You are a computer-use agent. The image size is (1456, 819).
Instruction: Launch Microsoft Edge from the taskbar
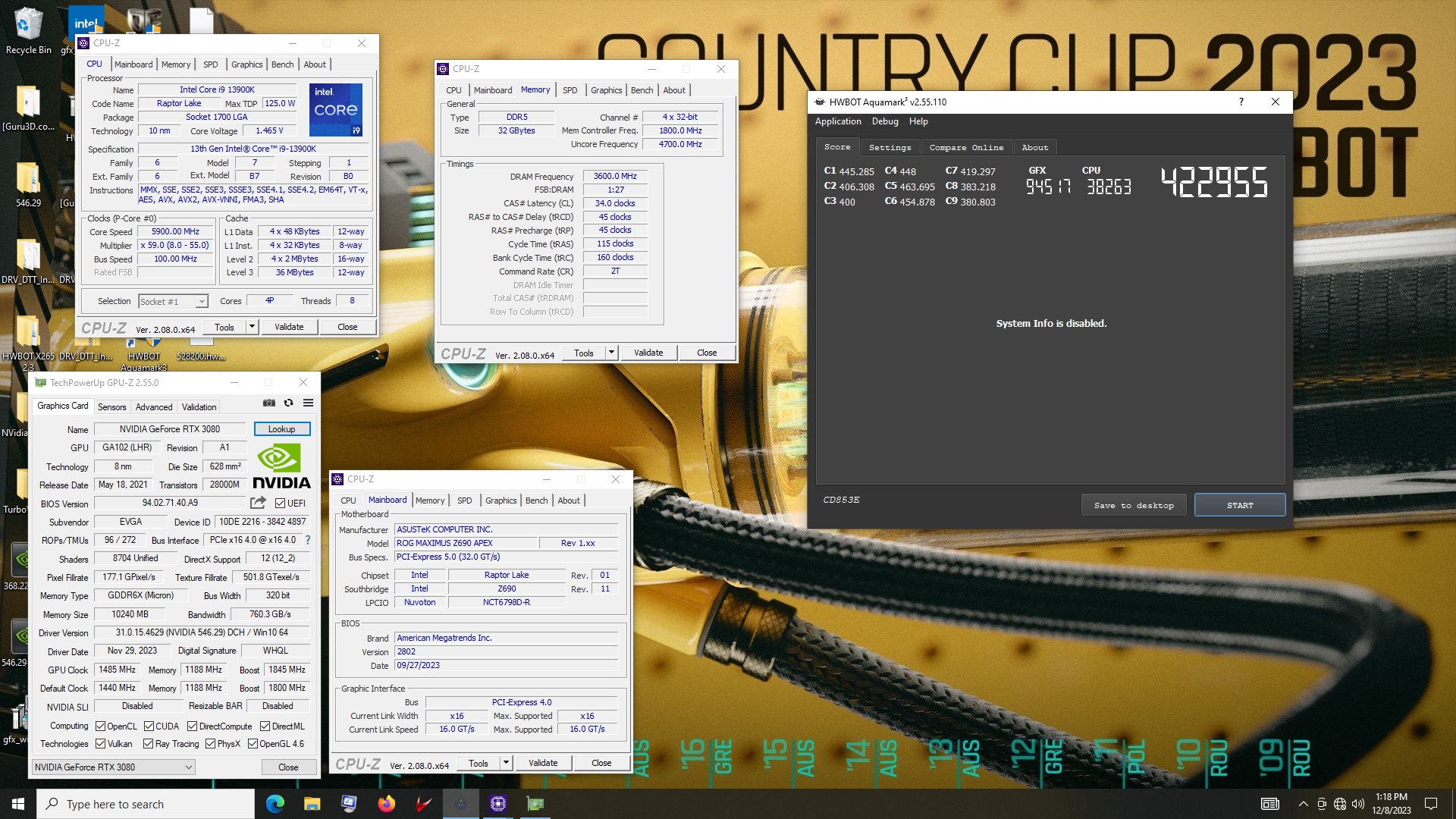275,804
